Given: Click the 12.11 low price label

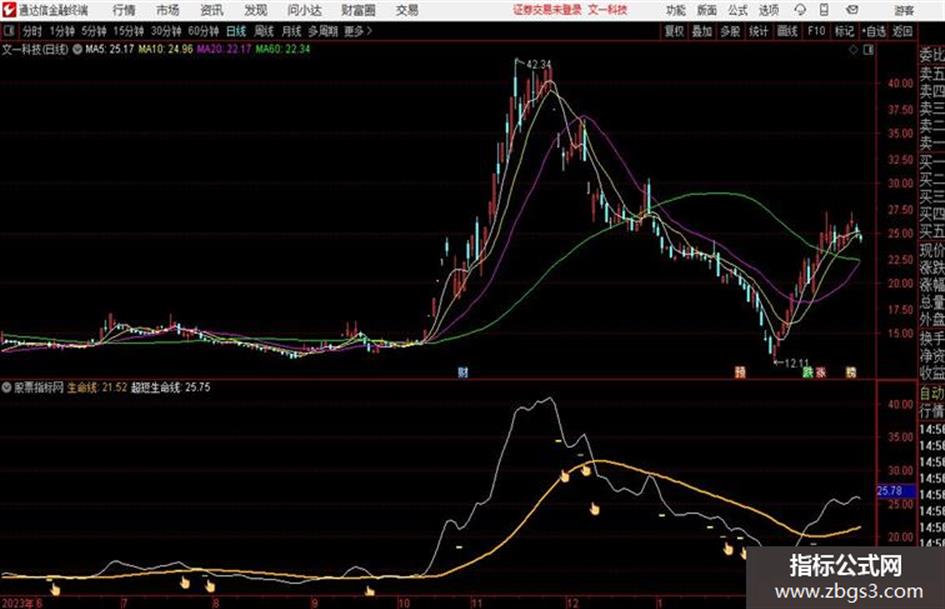Looking at the screenshot, I should tap(796, 363).
